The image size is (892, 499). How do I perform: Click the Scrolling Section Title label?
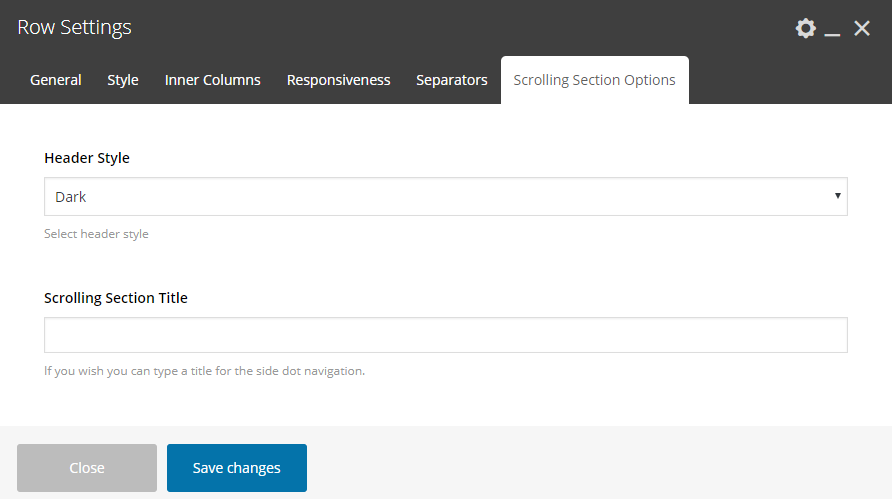click(116, 298)
